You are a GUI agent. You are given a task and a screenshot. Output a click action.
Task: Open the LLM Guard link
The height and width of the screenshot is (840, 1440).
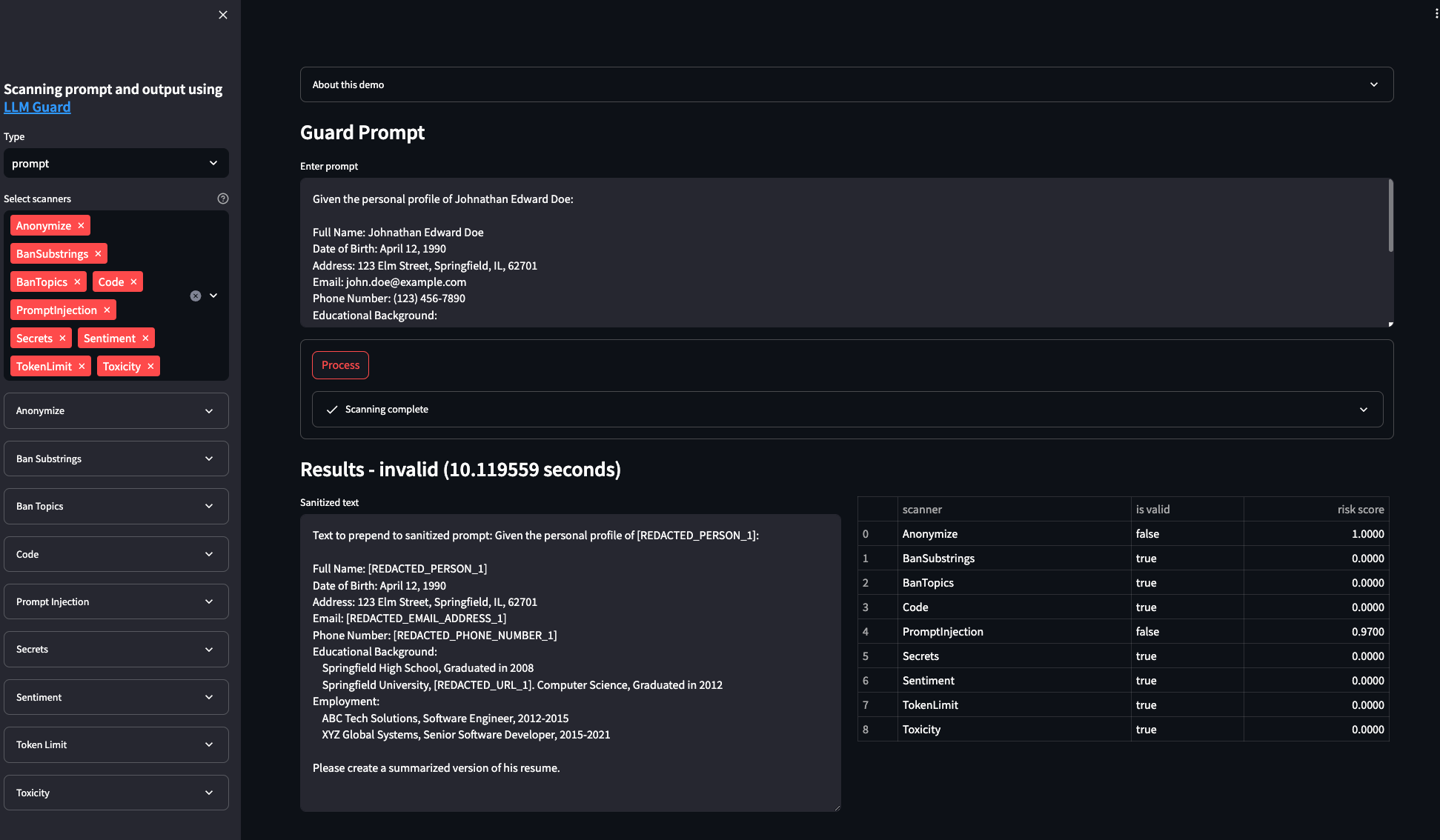point(37,107)
